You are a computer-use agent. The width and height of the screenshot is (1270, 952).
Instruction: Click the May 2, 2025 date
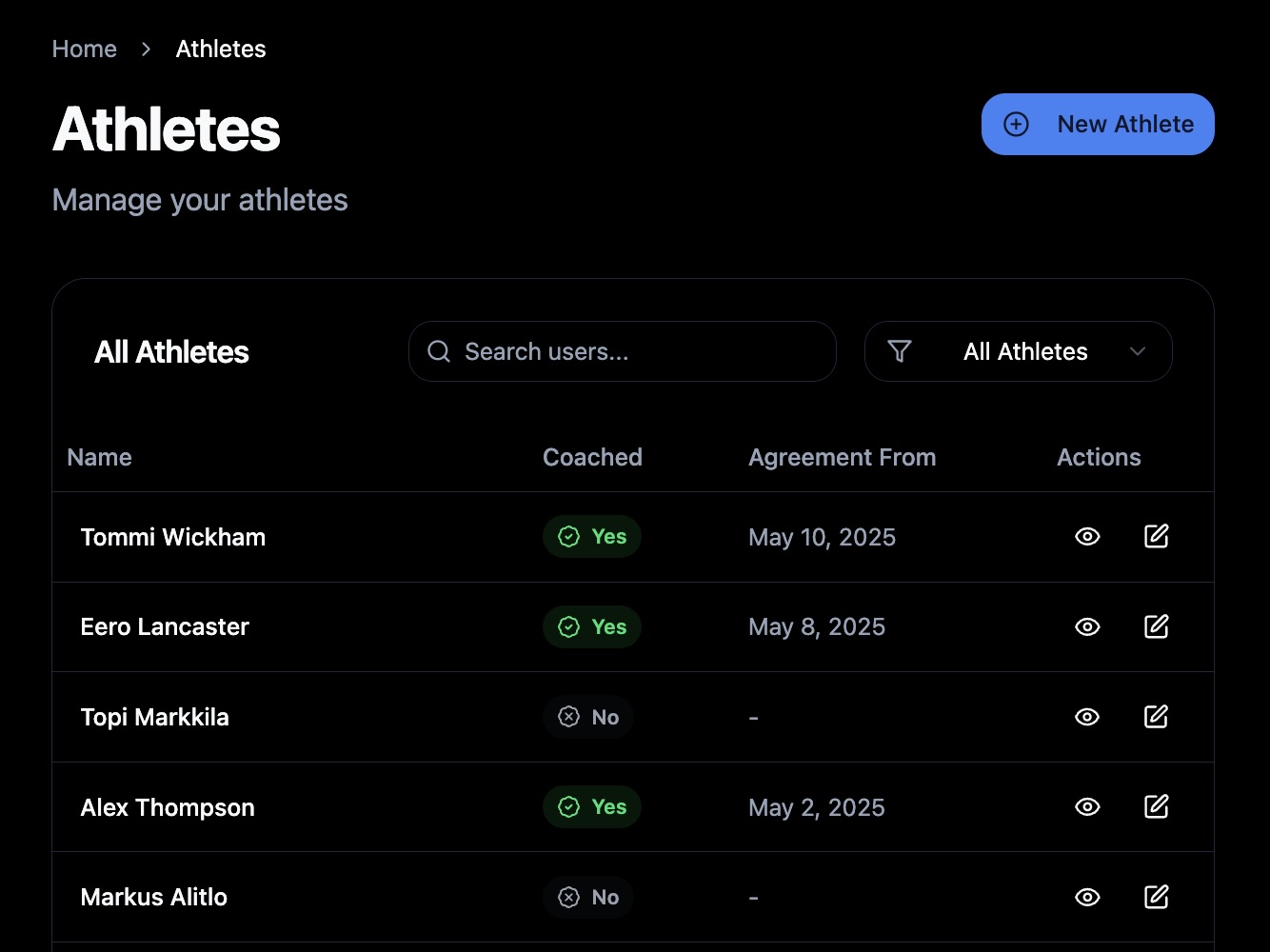(x=817, y=807)
